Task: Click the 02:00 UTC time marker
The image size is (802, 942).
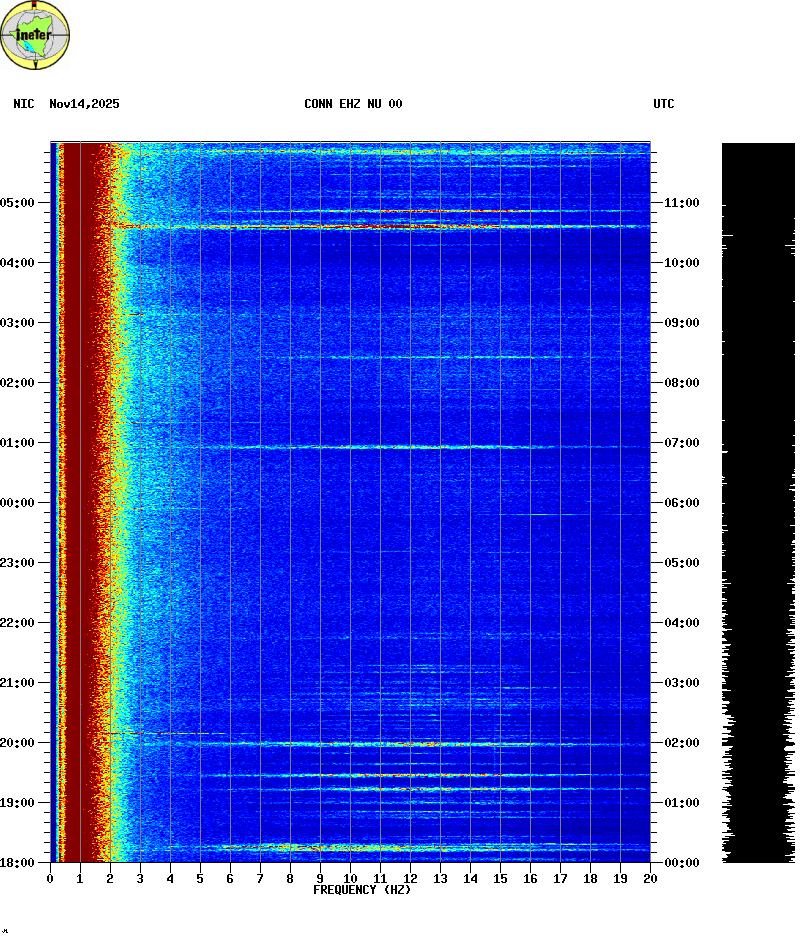Action: (682, 743)
